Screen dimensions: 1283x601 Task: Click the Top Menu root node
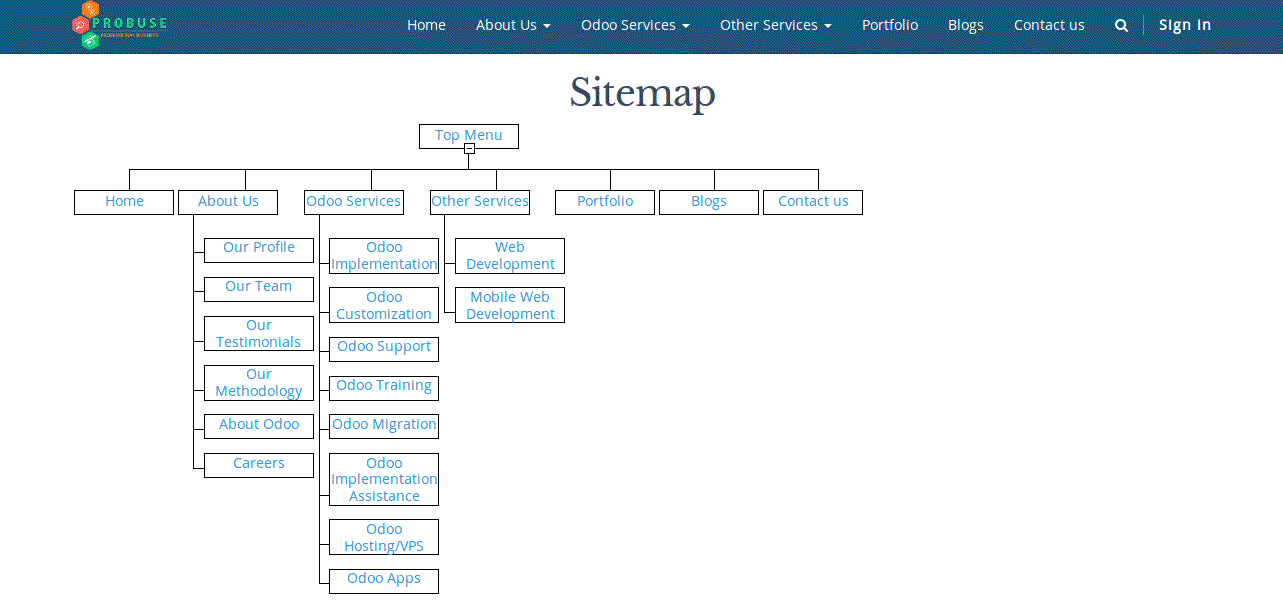468,136
